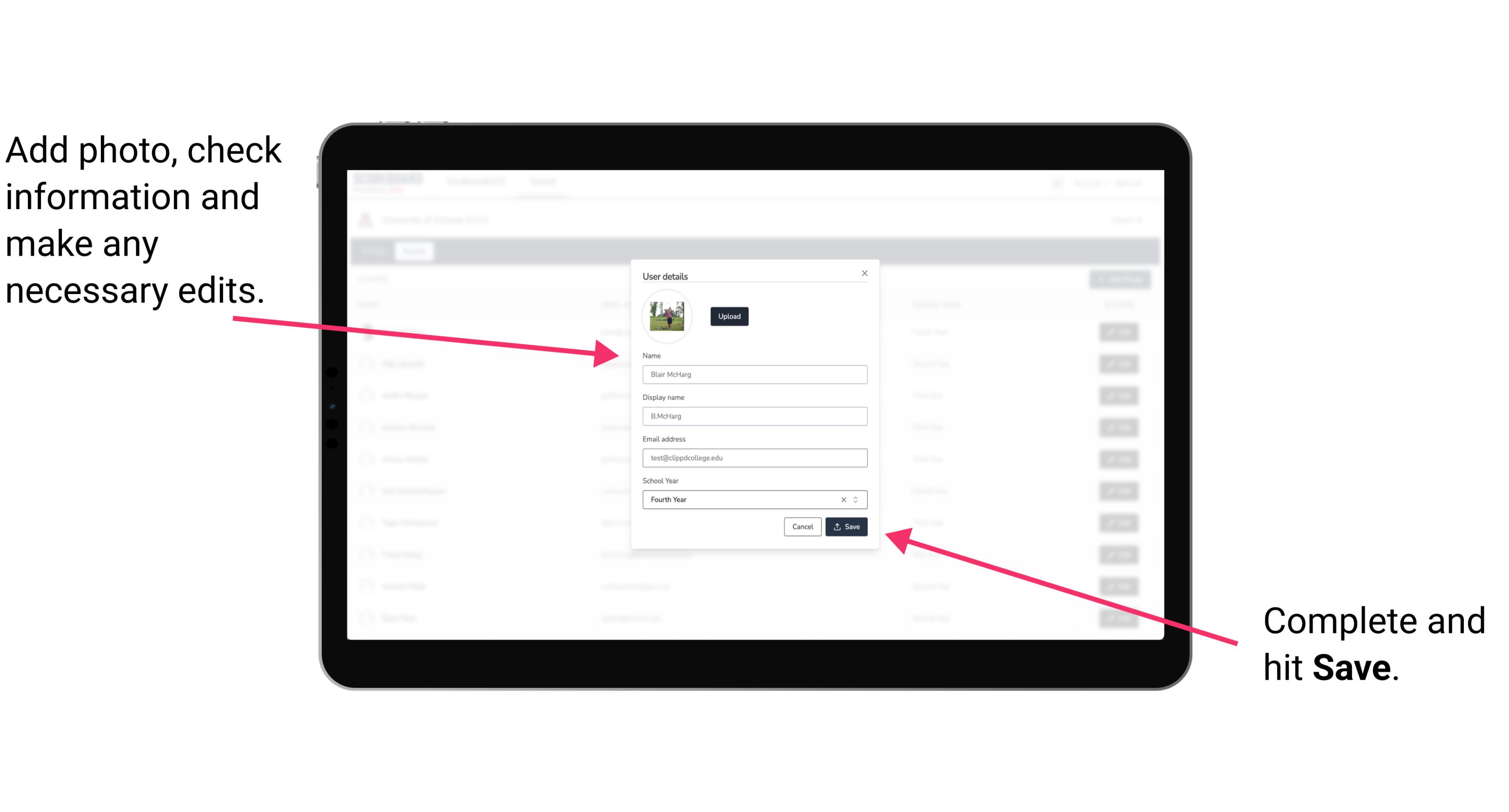
Task: Open the User details dialog menu
Action: coord(668,275)
